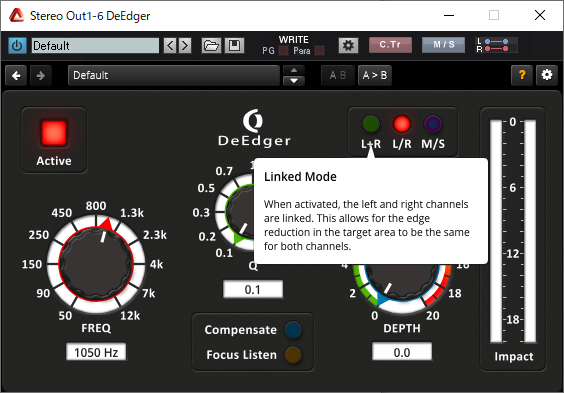
Task: Click the Impact meter
Action: coord(513,231)
